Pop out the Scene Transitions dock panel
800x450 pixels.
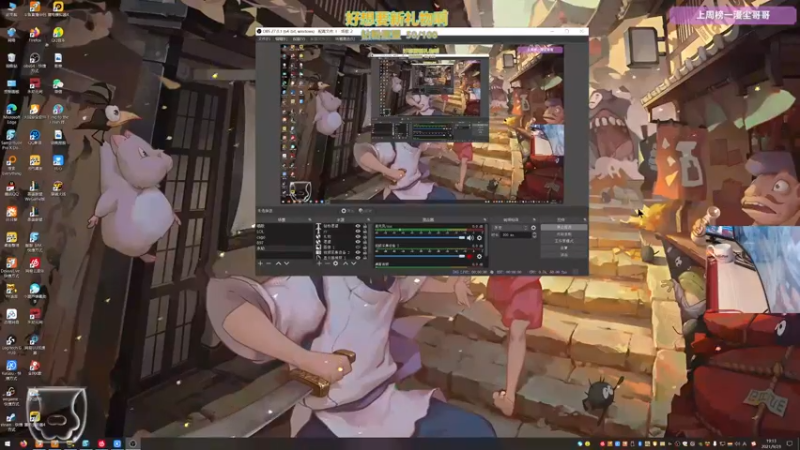pos(534,219)
